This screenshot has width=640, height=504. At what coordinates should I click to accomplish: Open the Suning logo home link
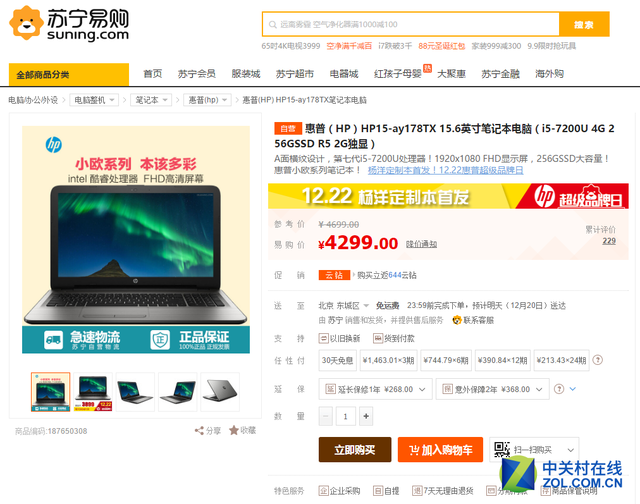coord(69,23)
